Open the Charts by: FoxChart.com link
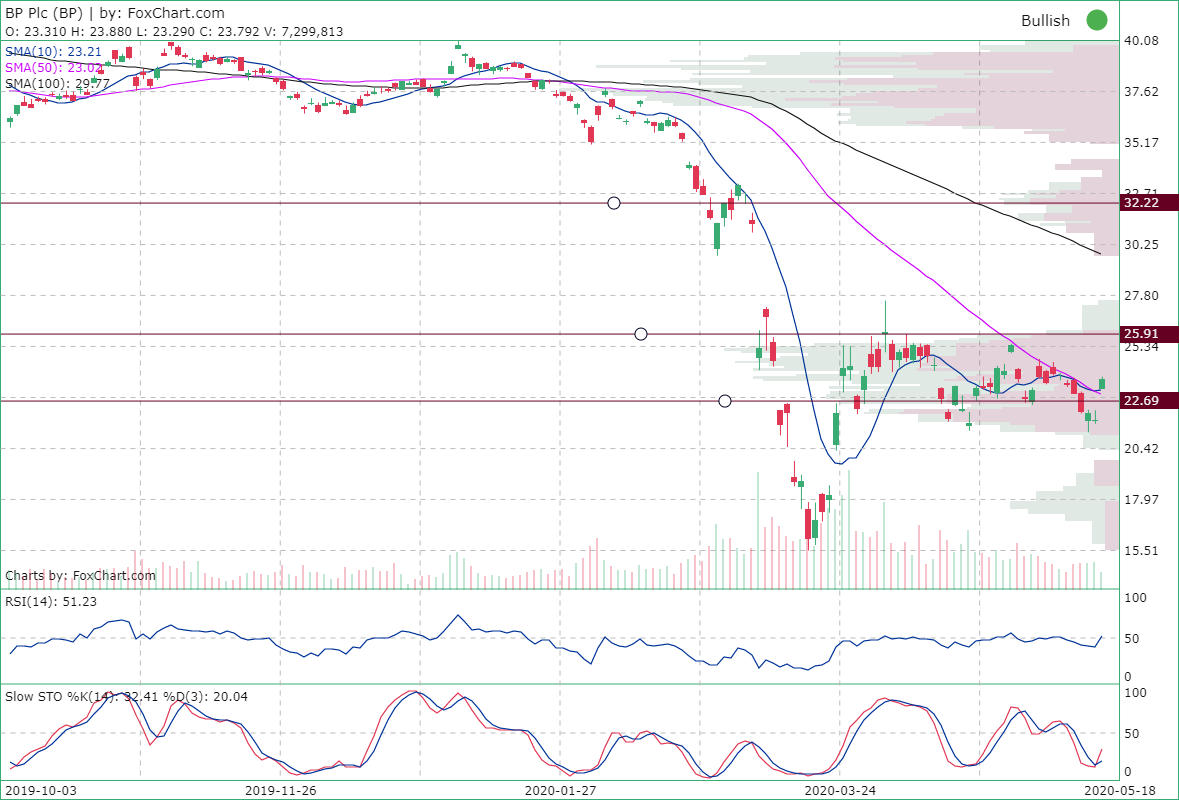The width and height of the screenshot is (1179, 800). point(80,576)
